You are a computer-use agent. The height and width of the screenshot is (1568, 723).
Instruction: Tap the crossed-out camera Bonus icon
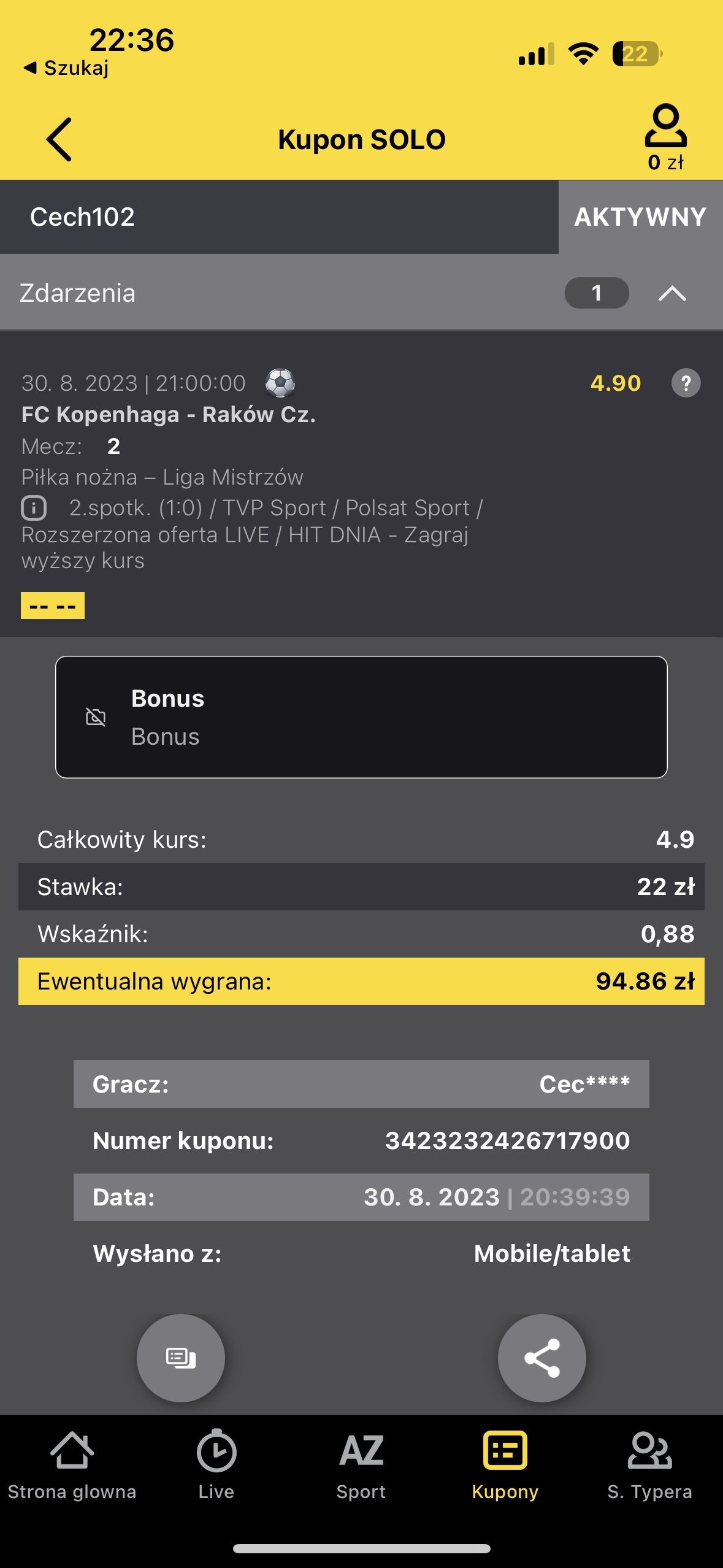(x=96, y=717)
